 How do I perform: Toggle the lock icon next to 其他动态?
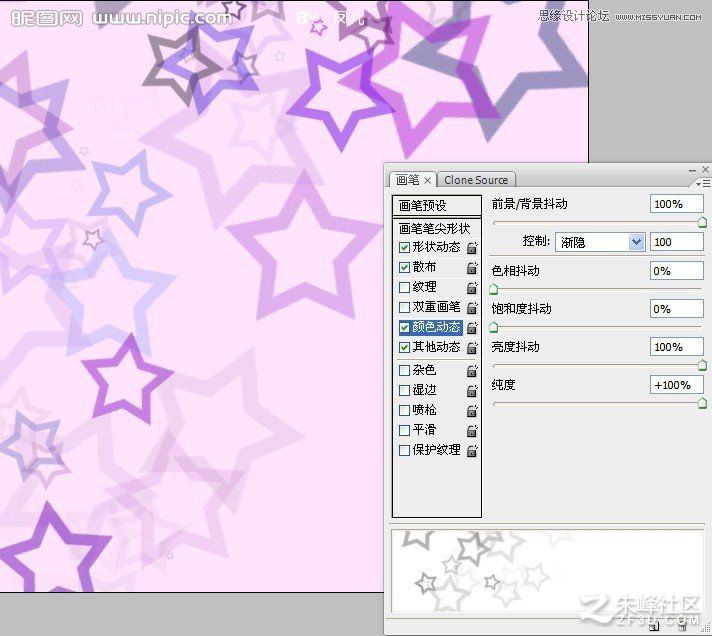tap(472, 348)
